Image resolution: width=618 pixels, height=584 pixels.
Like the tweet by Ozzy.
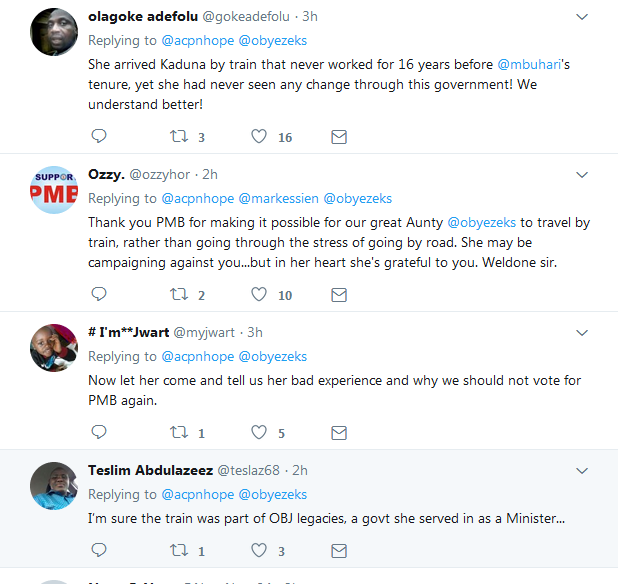coord(259,295)
